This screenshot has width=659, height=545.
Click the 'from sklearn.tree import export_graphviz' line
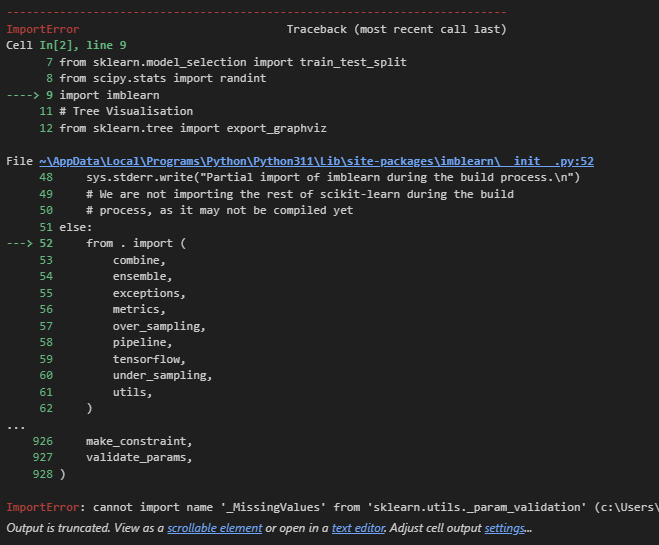click(193, 128)
